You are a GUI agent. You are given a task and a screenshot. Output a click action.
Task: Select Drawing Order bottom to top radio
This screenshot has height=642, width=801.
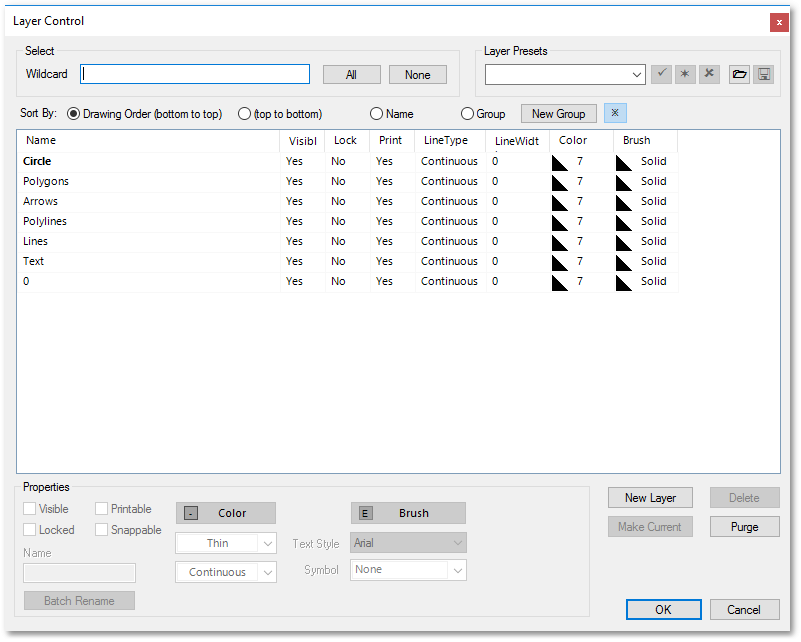coord(74,114)
